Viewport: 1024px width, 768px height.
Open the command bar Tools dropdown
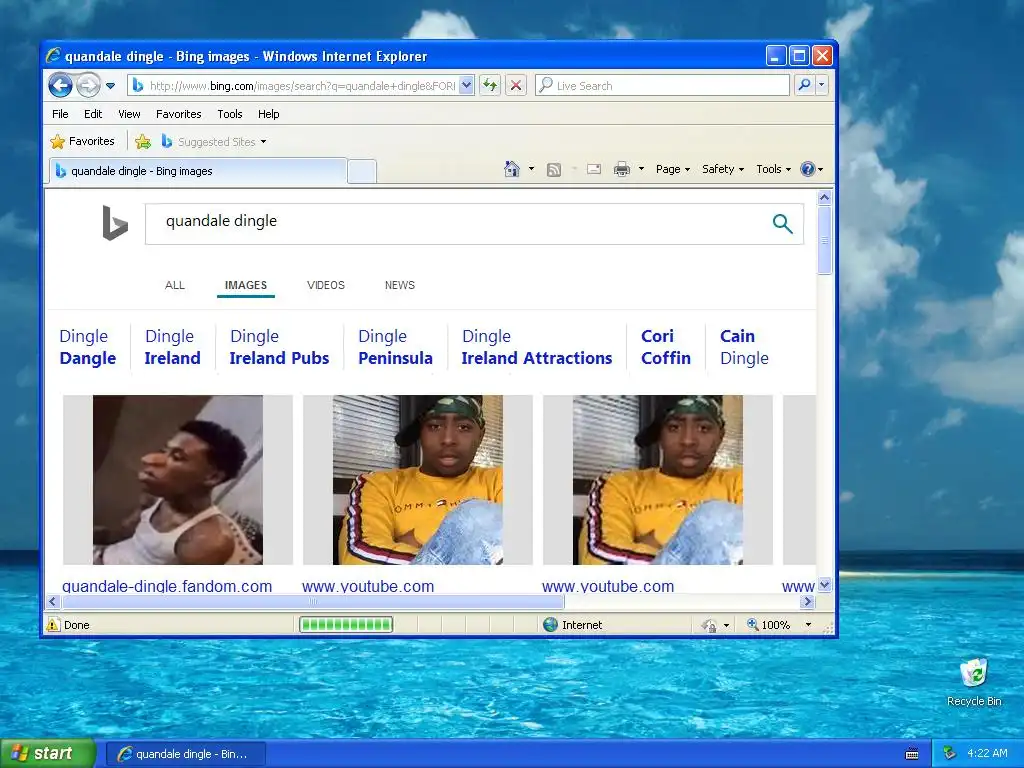coord(773,169)
